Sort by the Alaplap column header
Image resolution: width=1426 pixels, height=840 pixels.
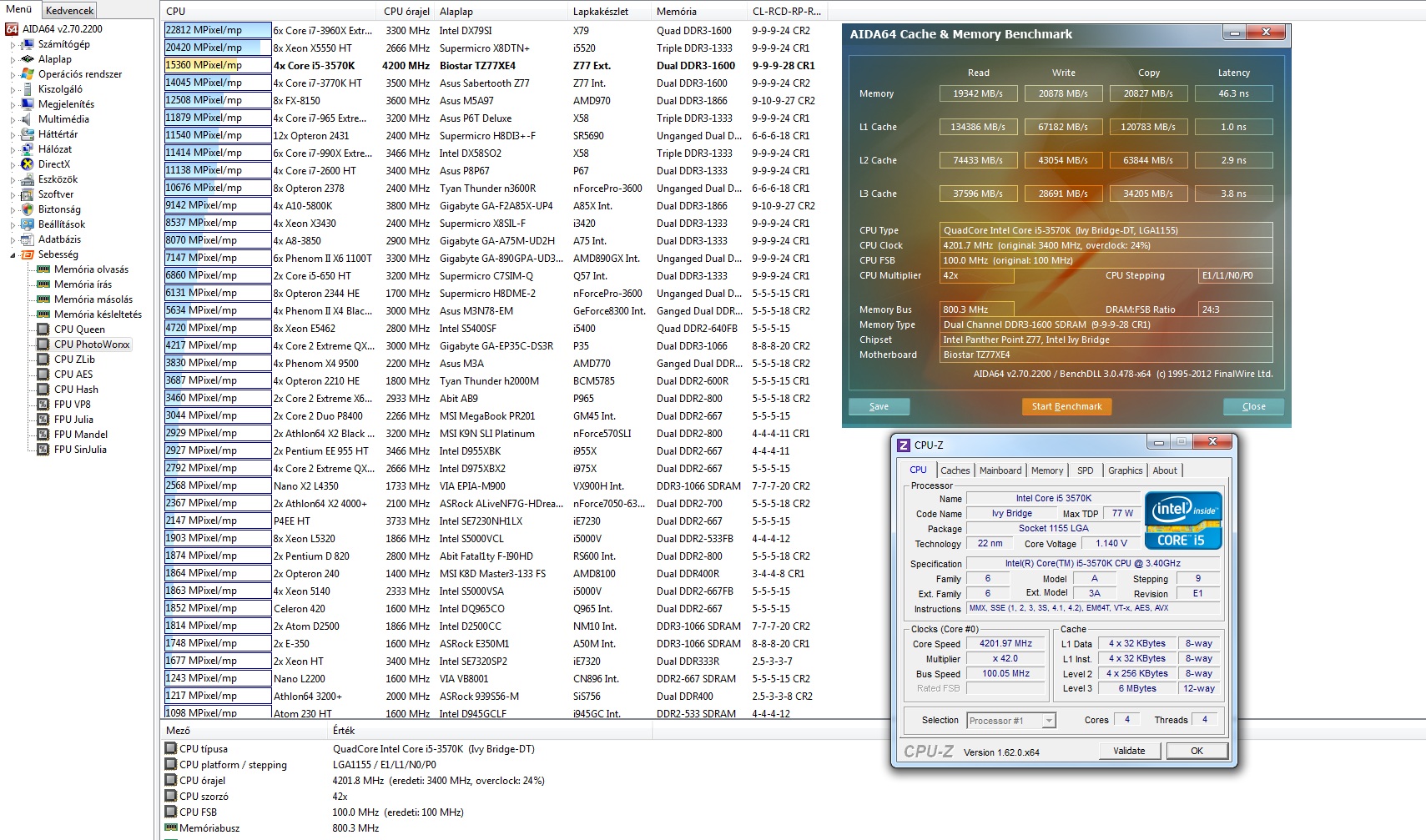501,11
